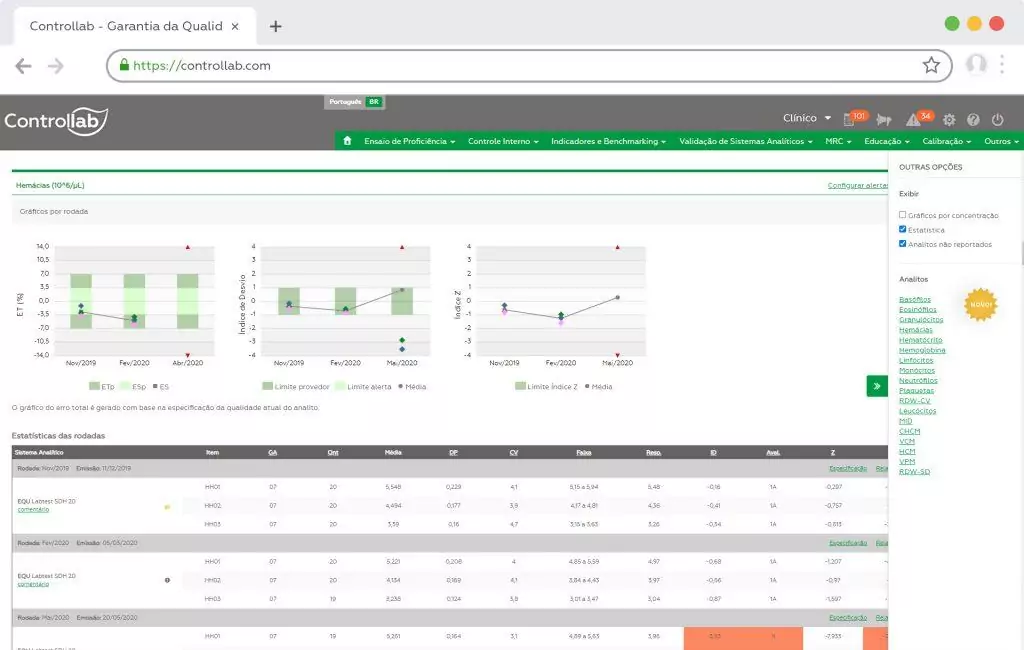The width and height of the screenshot is (1024, 650).
Task: Collapse the side panel with green arrow button
Action: (x=877, y=386)
